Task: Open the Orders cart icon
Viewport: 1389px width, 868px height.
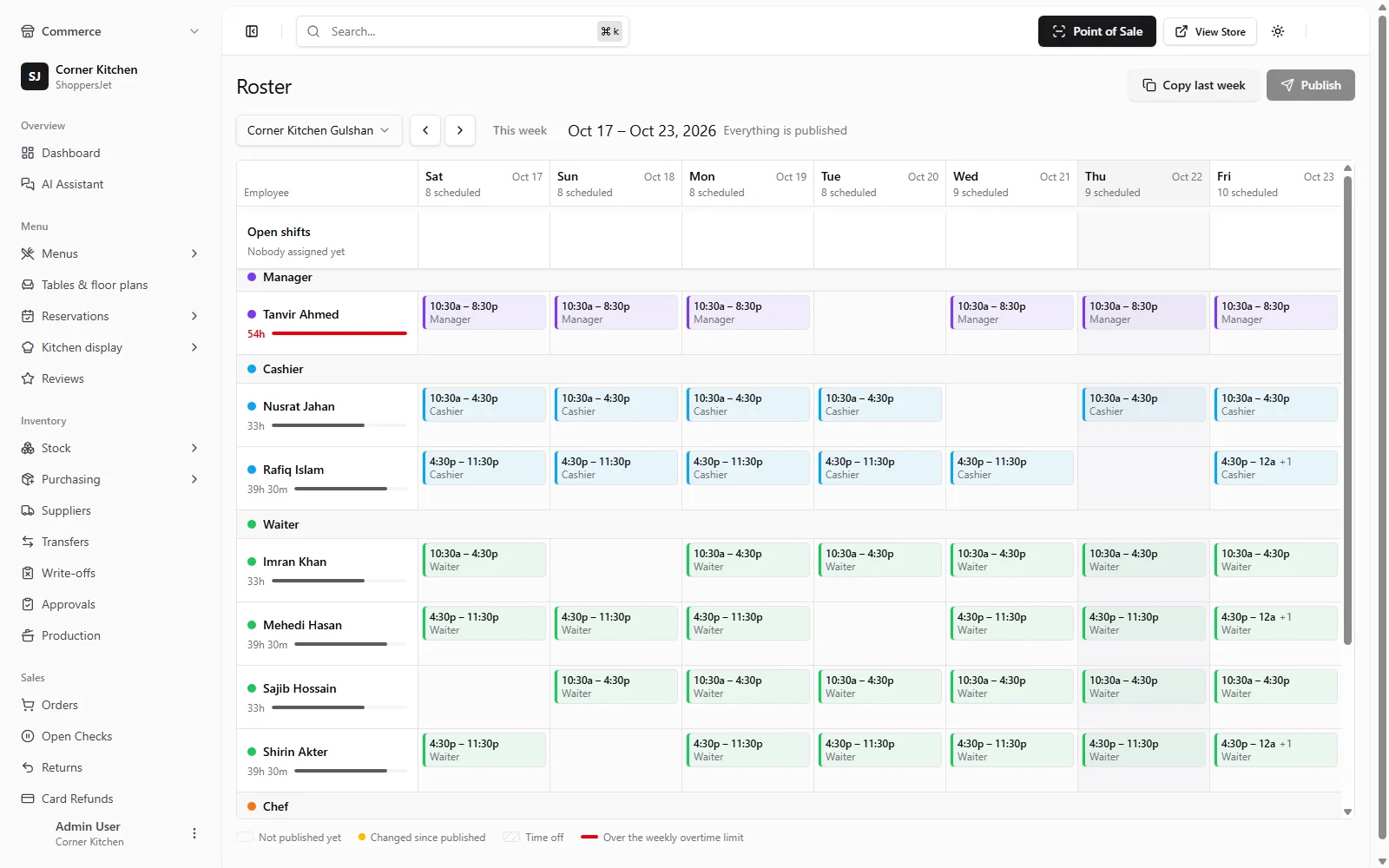Action: click(x=28, y=705)
